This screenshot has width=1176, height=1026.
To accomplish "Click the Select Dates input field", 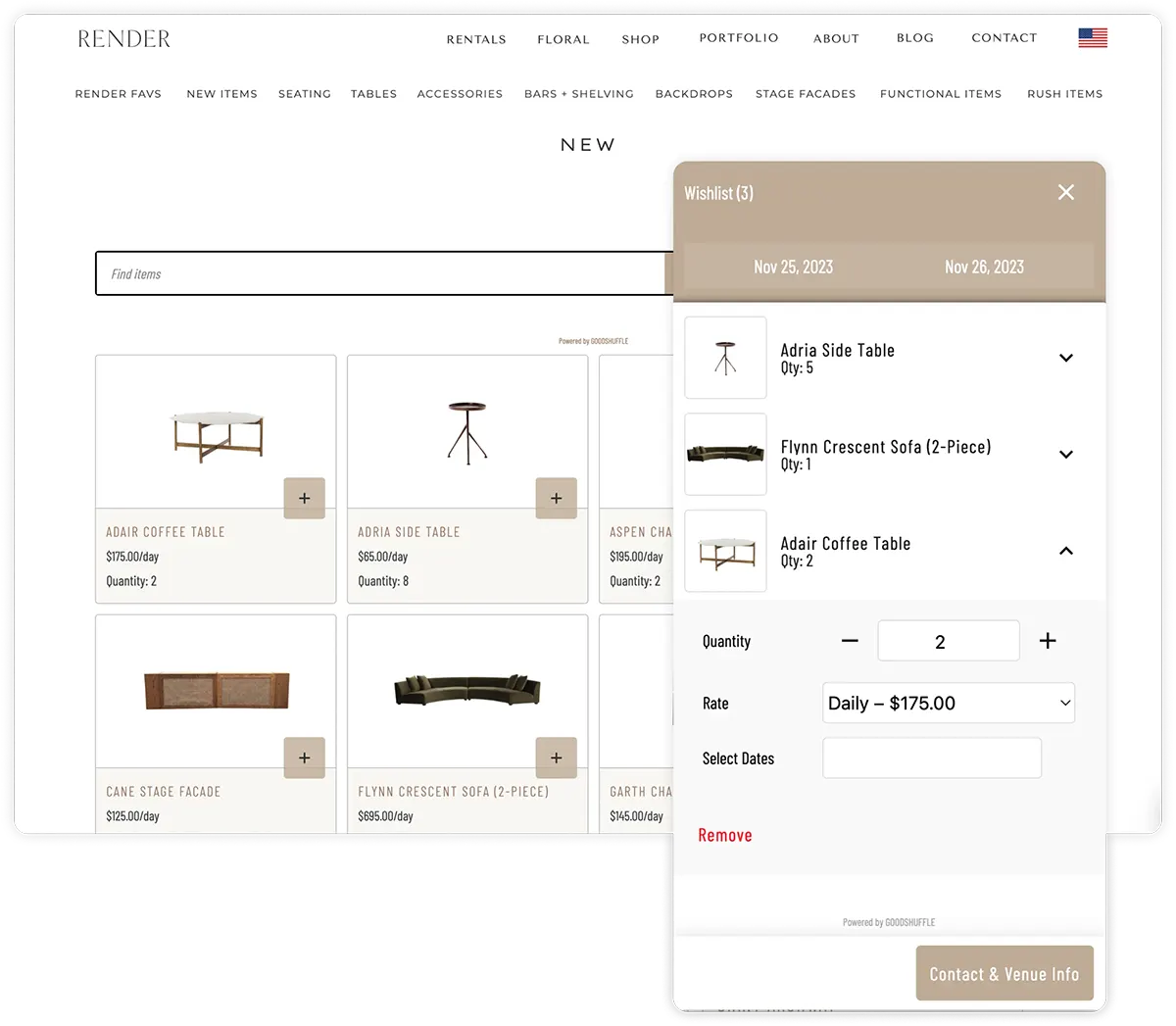I will coord(931,758).
